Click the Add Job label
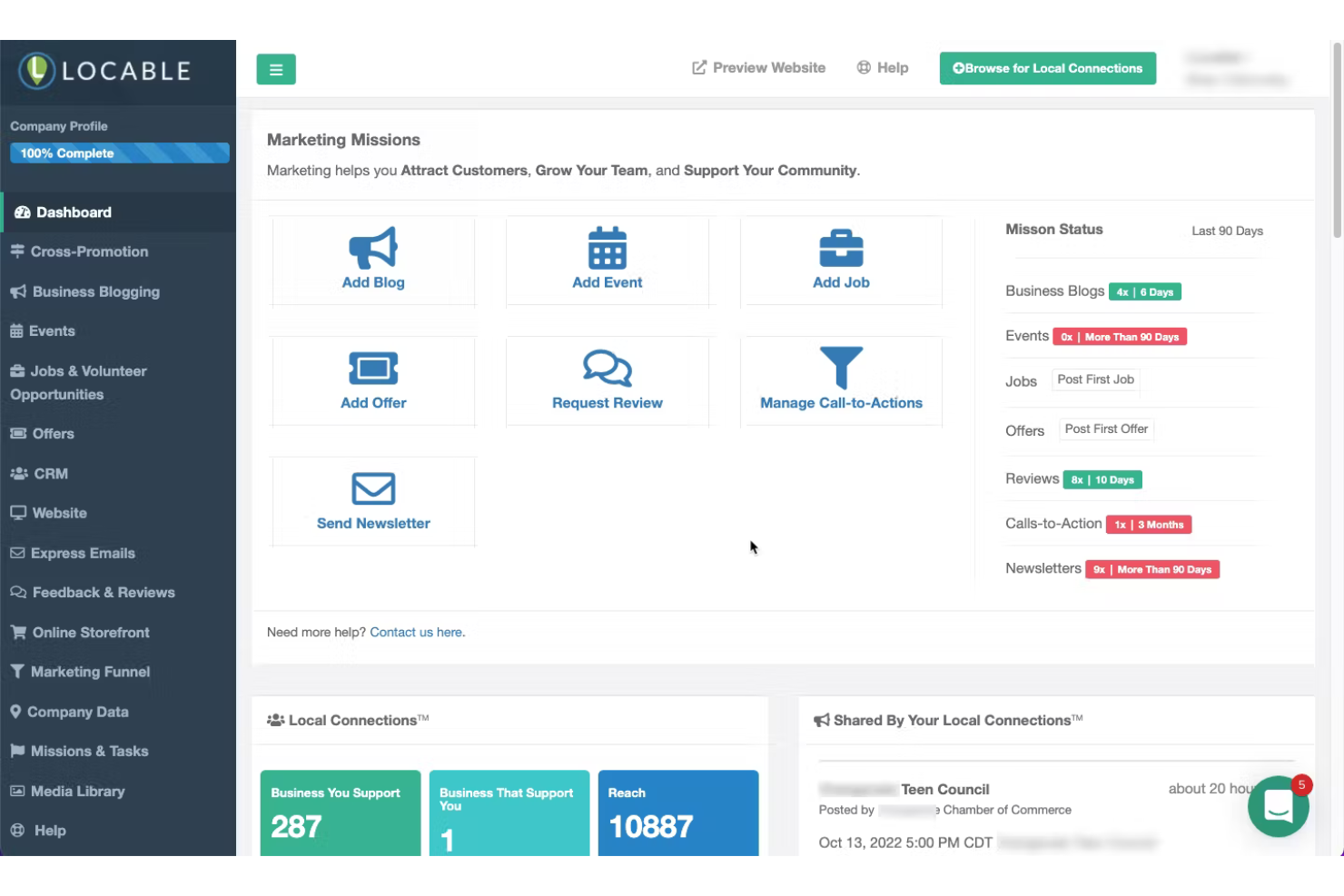This screenshot has width=1344, height=896. pyautogui.click(x=842, y=282)
